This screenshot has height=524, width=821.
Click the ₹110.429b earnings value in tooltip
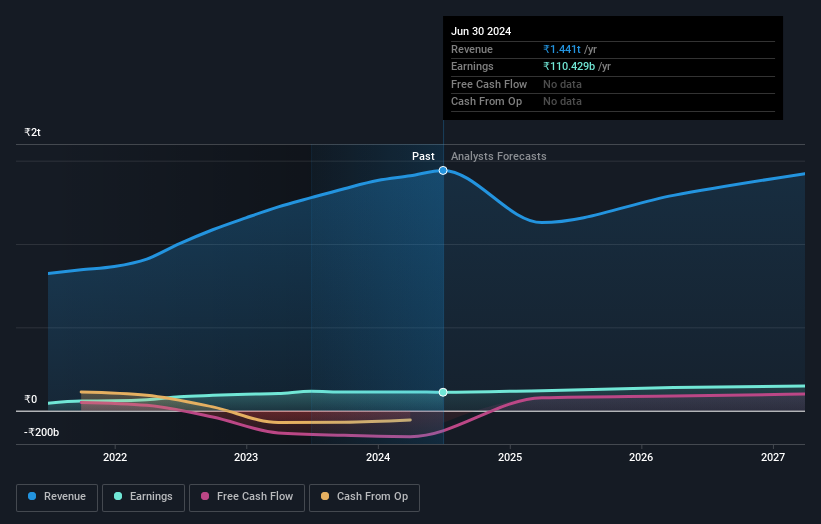point(569,66)
